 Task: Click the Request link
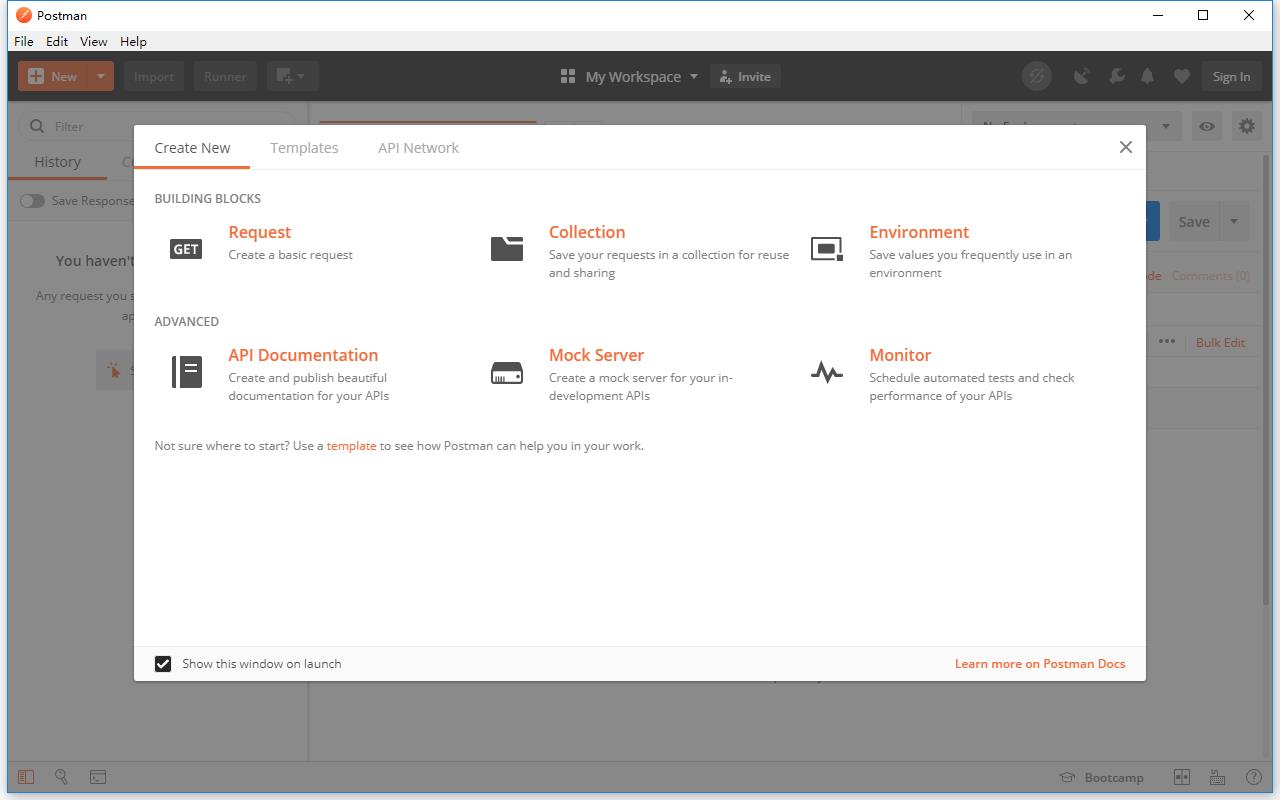[259, 232]
